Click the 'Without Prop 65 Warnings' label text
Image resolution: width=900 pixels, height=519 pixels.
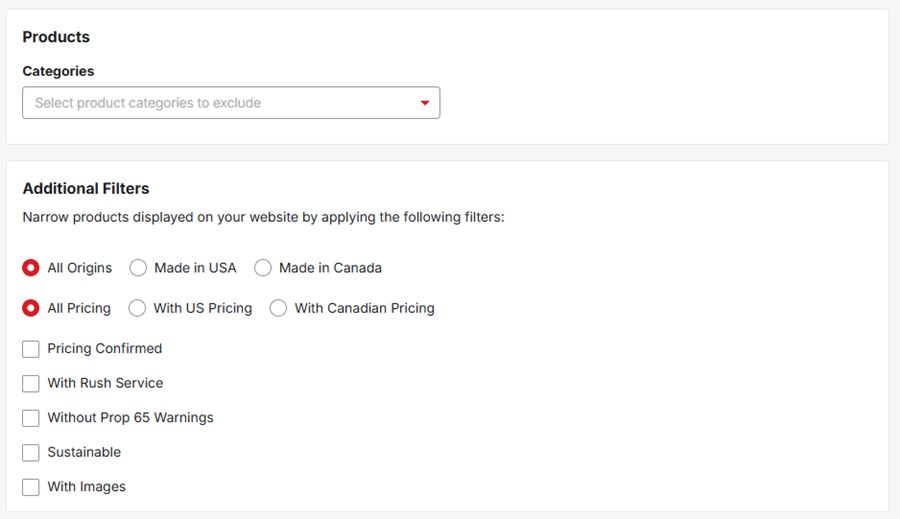tap(130, 418)
